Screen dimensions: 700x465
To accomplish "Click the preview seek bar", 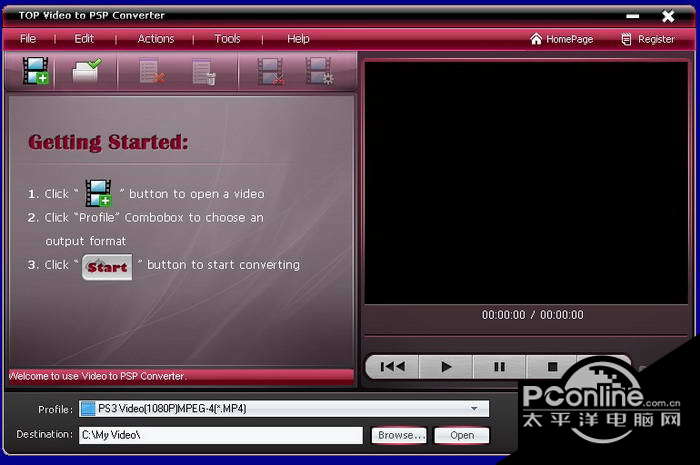I will [x=526, y=336].
